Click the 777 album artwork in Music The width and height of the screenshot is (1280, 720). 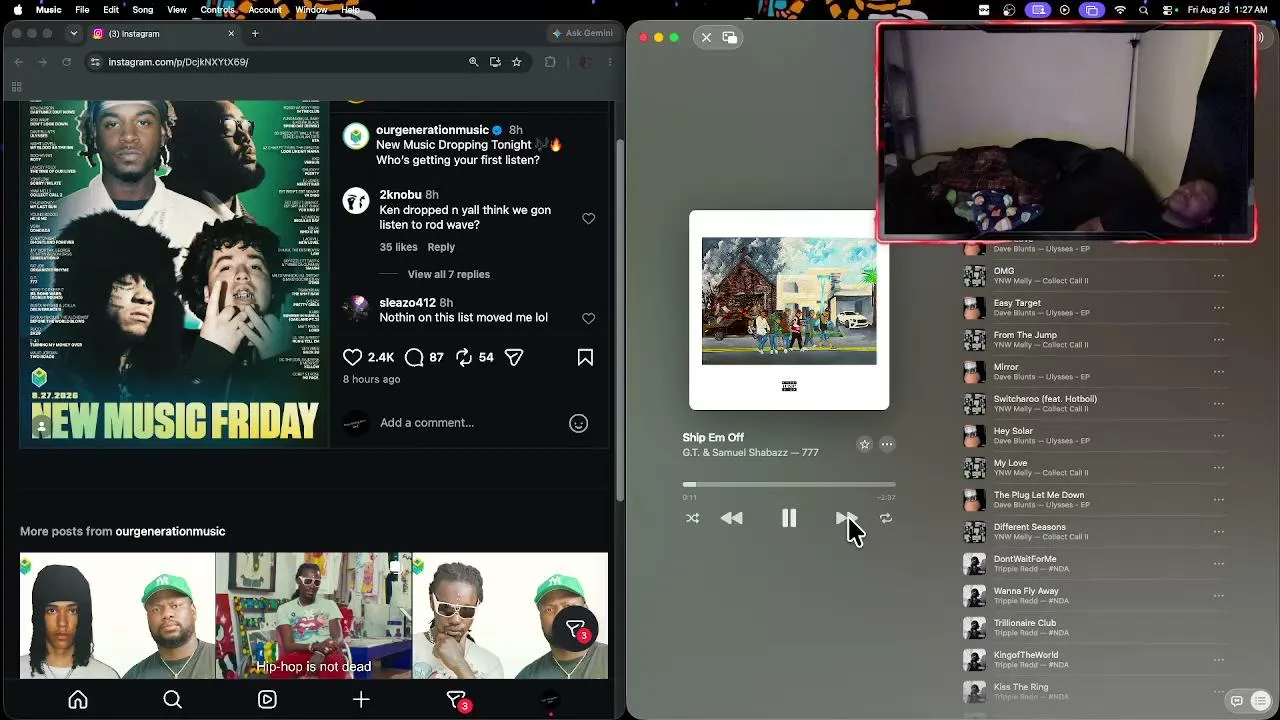point(789,310)
